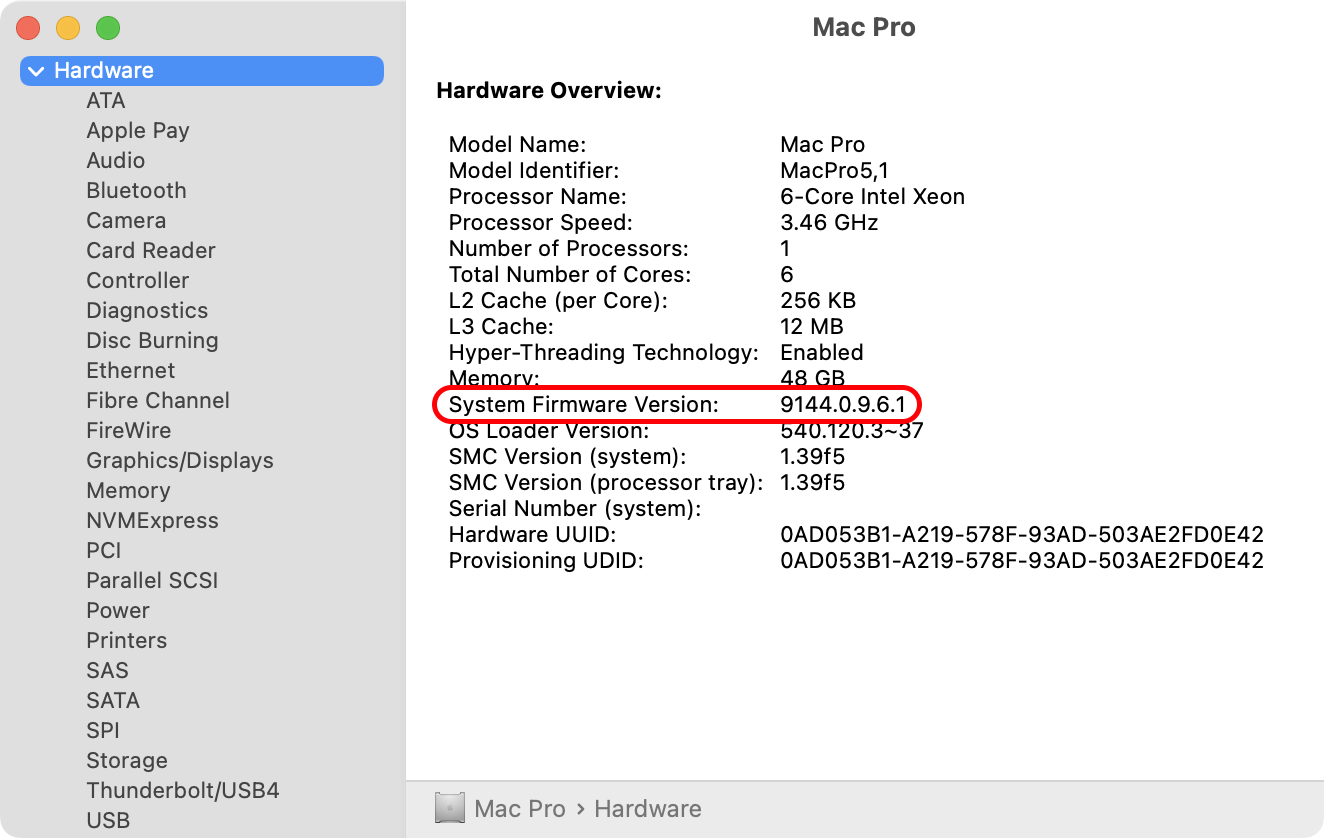The image size is (1324, 838).
Task: Select Fibre Channel in the sidebar
Action: pos(158,401)
